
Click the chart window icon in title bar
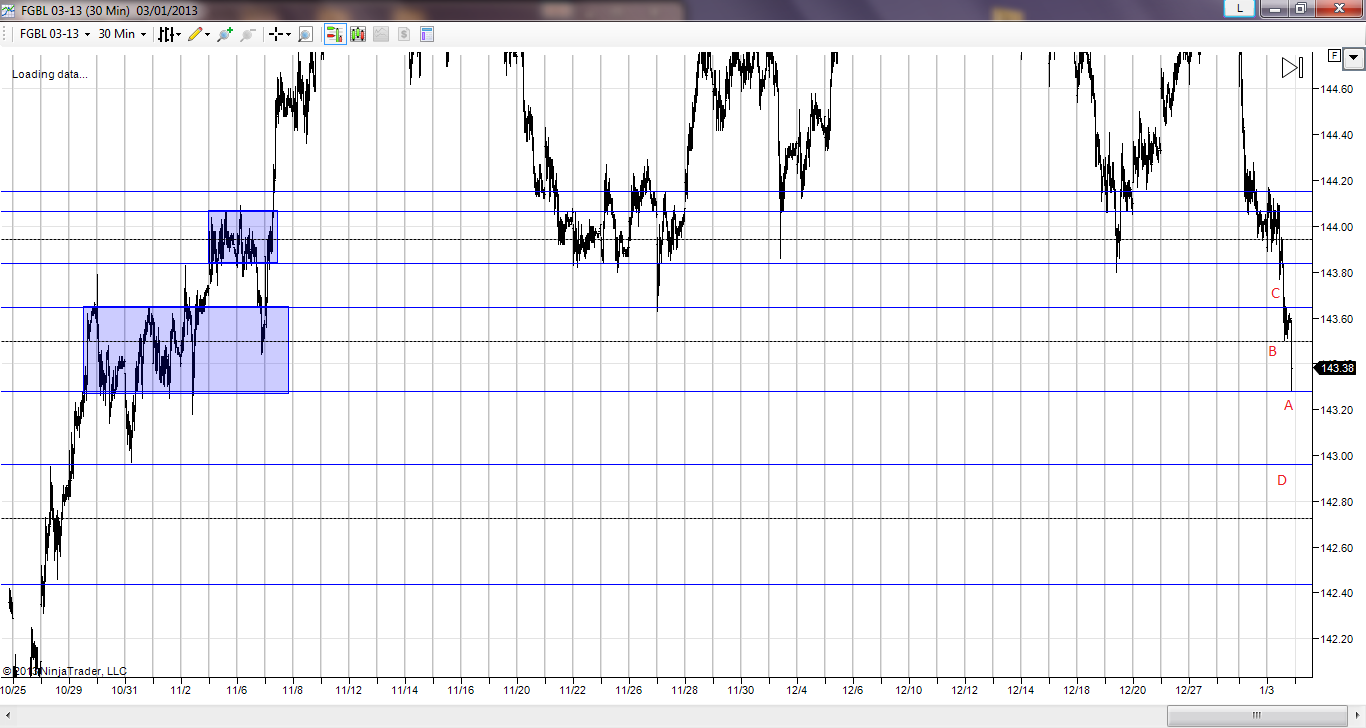10,10
